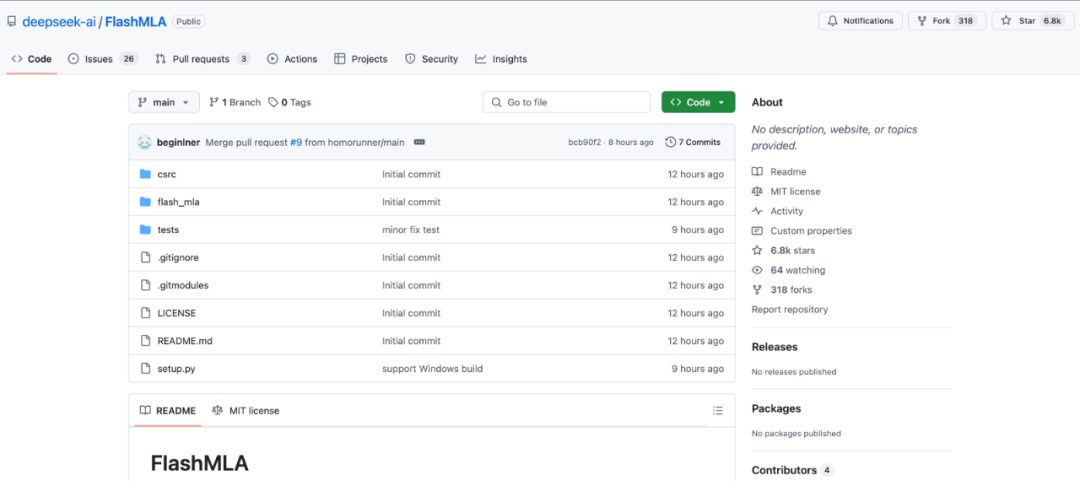Open the Packages section heading

pos(776,408)
